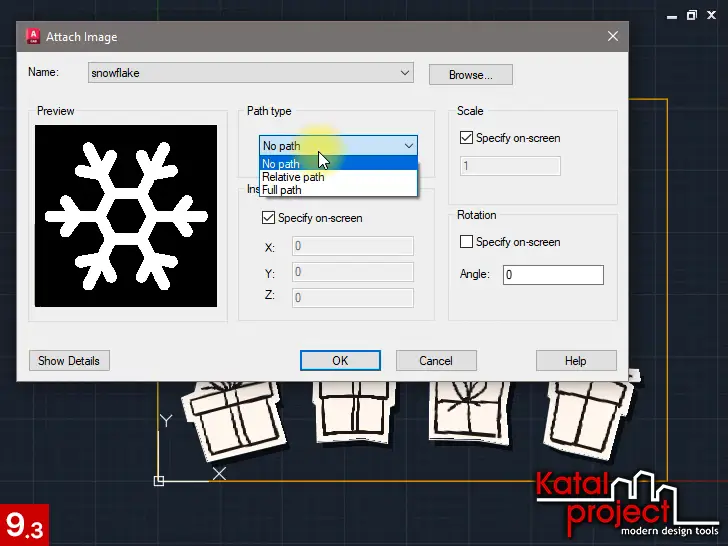
Task: Toggle Scale 'Specify on-screen' checkbox
Action: click(x=466, y=138)
